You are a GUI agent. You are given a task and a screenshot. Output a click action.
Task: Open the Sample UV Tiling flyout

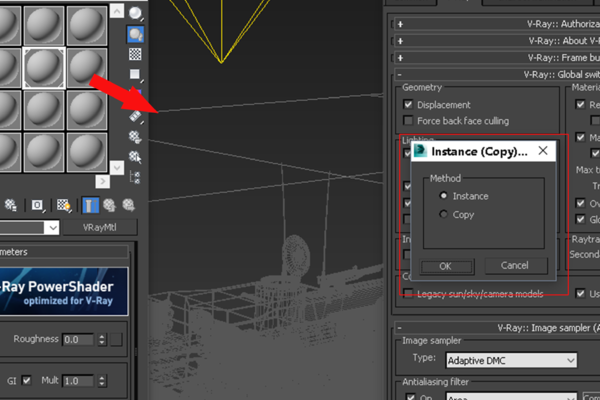tap(135, 74)
